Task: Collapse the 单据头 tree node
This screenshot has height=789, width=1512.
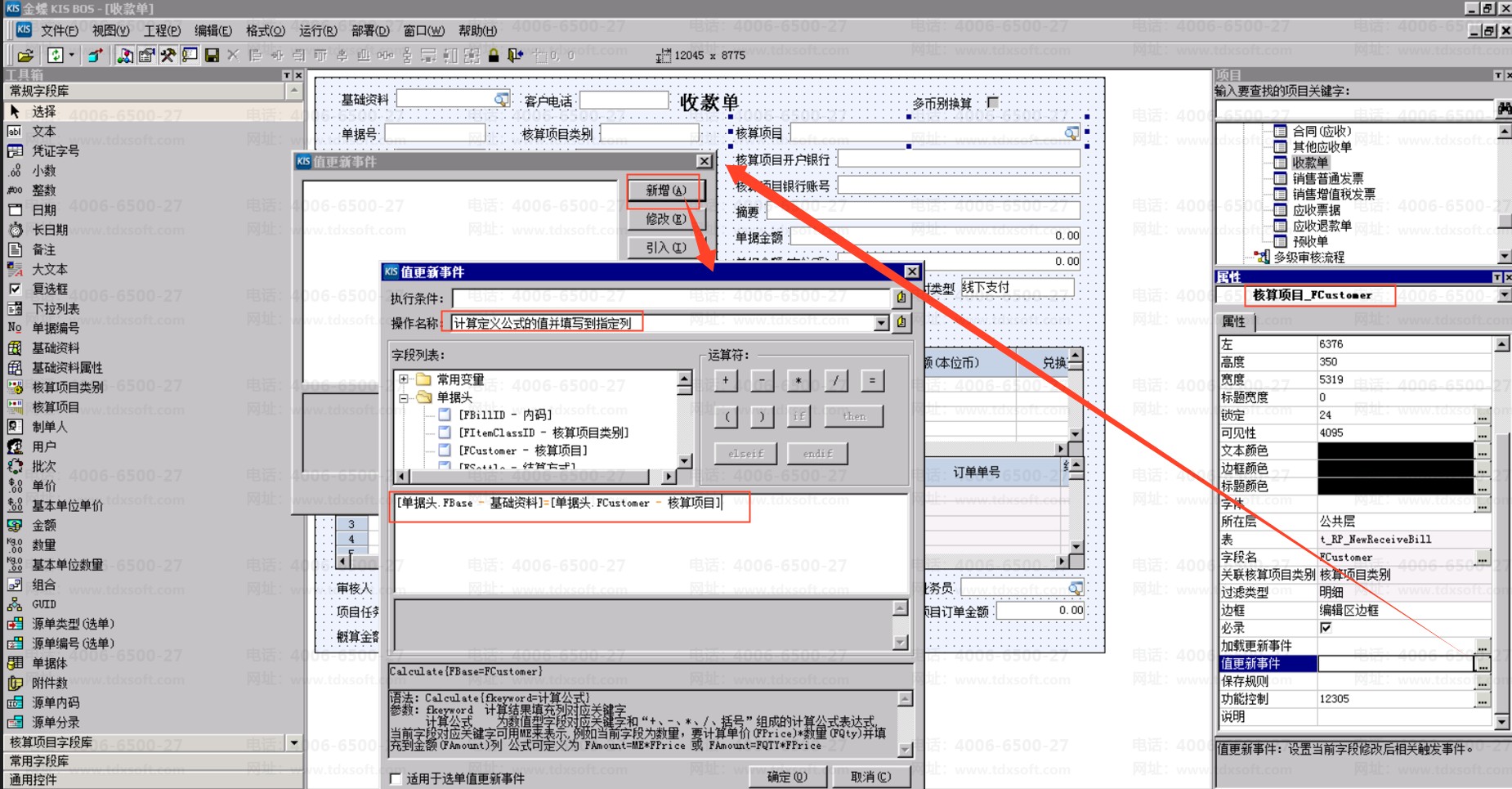Action: tap(404, 397)
